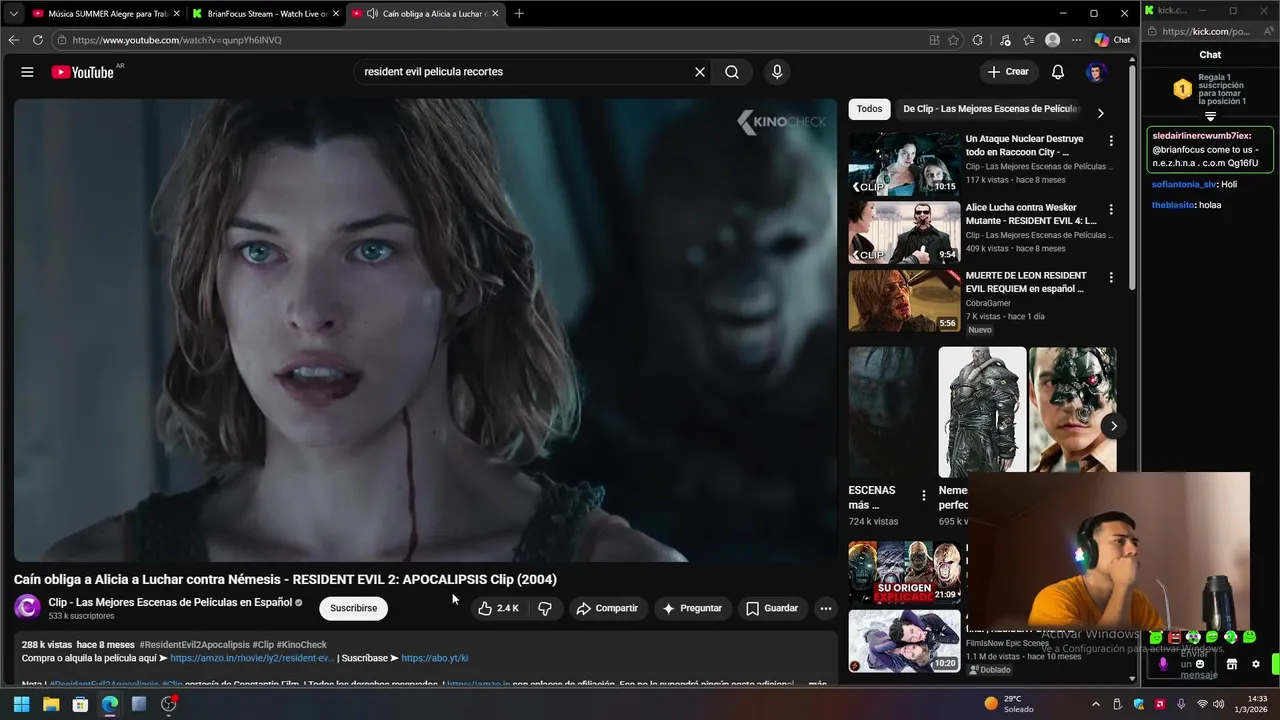Open the browser profile icon
Viewport: 1280px width, 720px height.
1052,40
